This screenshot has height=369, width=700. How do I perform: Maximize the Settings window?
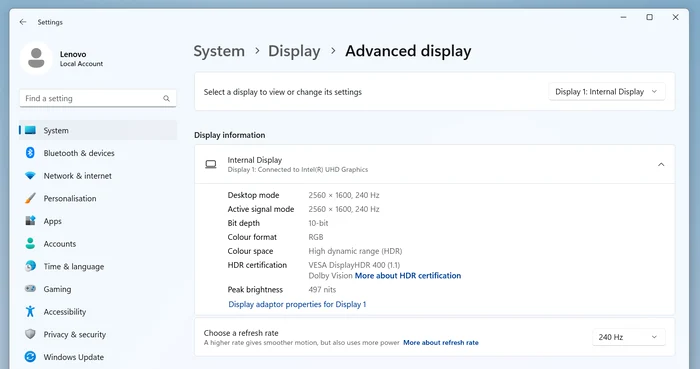pyautogui.click(x=650, y=17)
